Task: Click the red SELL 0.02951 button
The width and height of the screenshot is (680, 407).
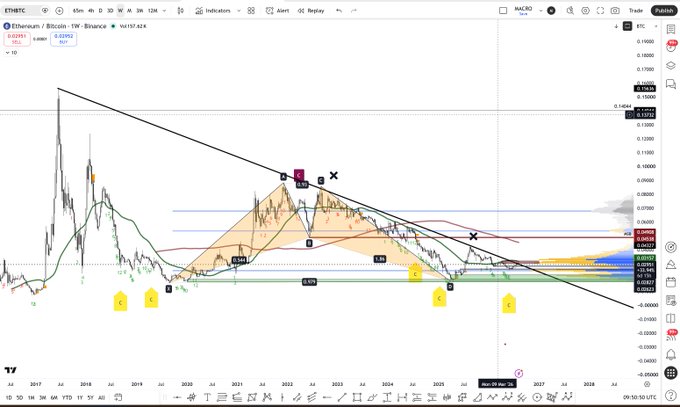Action: point(17,39)
